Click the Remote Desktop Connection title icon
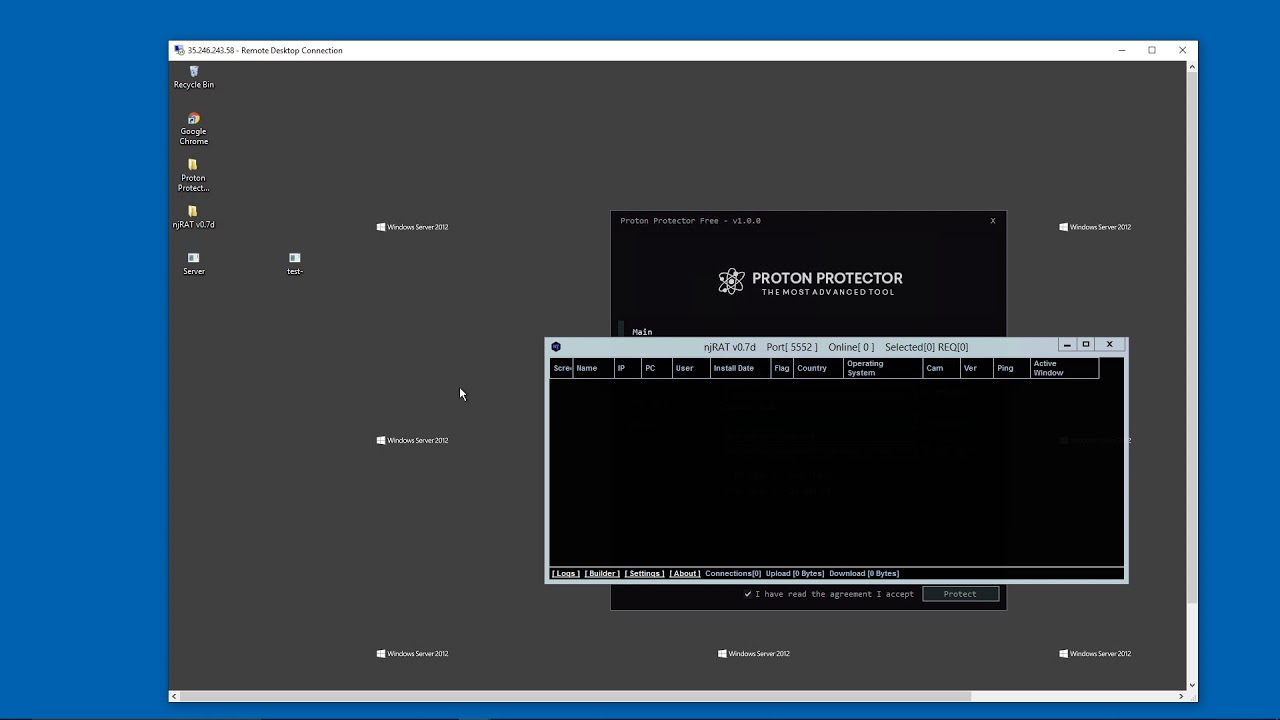Screen dimensions: 1280x720 click(179, 50)
